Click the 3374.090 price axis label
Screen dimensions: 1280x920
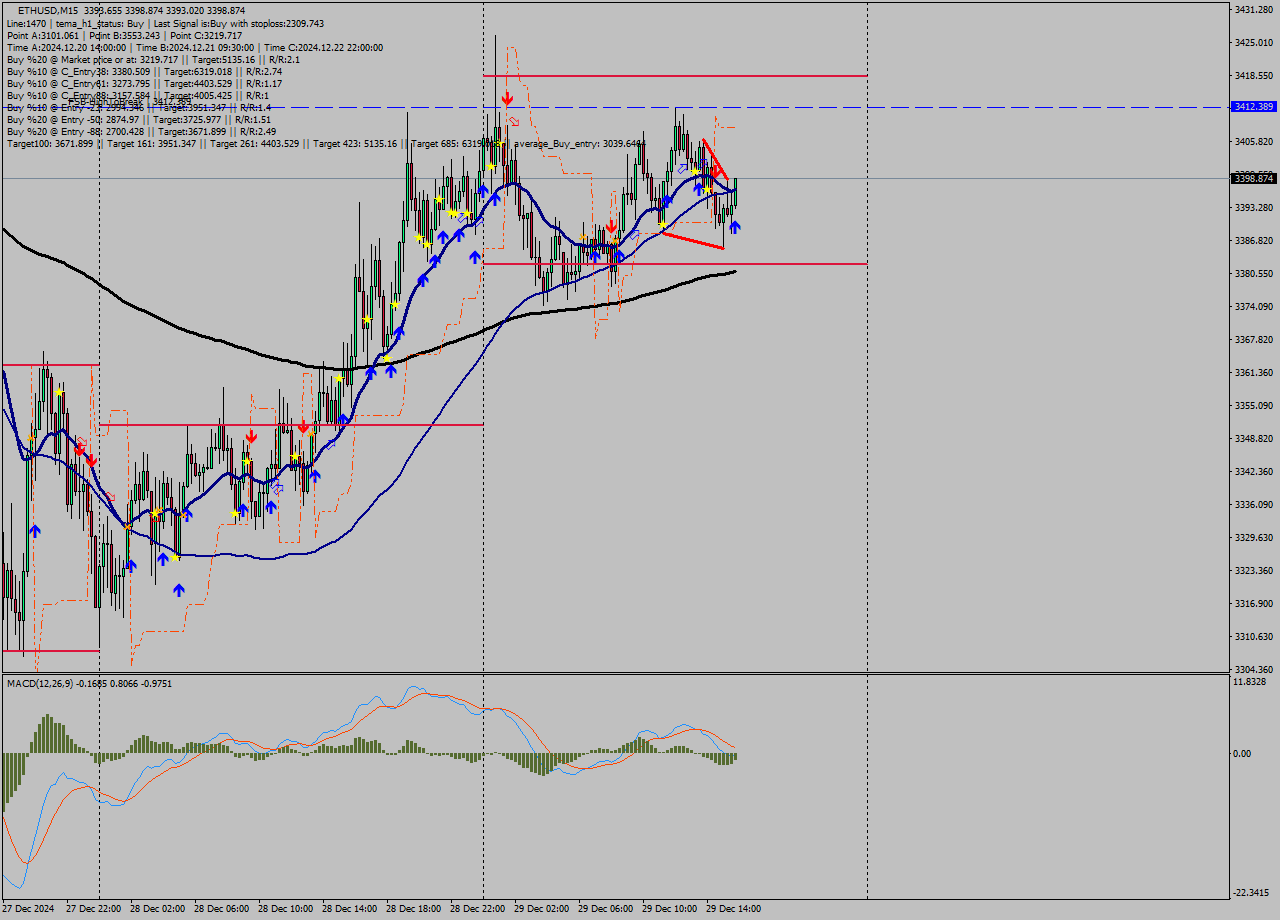[x=1253, y=306]
